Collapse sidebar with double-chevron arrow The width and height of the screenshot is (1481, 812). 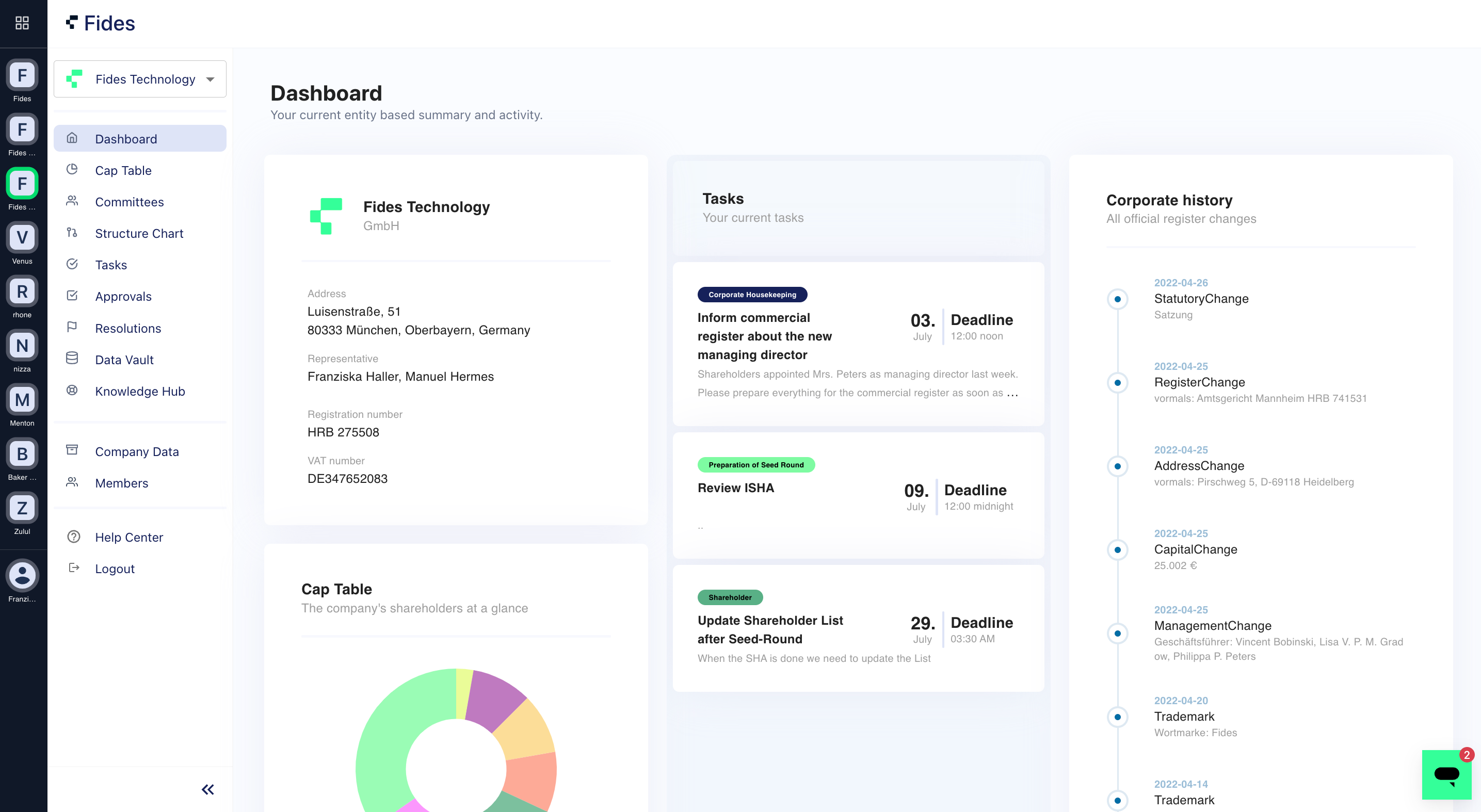pos(207,789)
